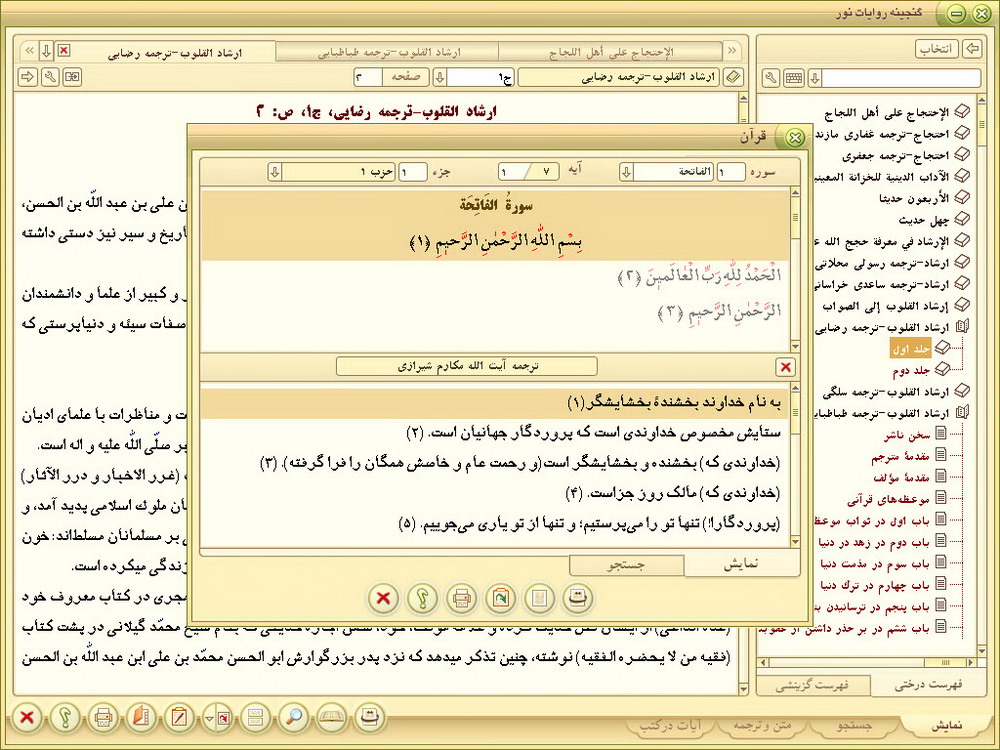The image size is (1000, 750).
Task: Open مقدمهٔ مترجم in the tree
Action: [x=901, y=457]
